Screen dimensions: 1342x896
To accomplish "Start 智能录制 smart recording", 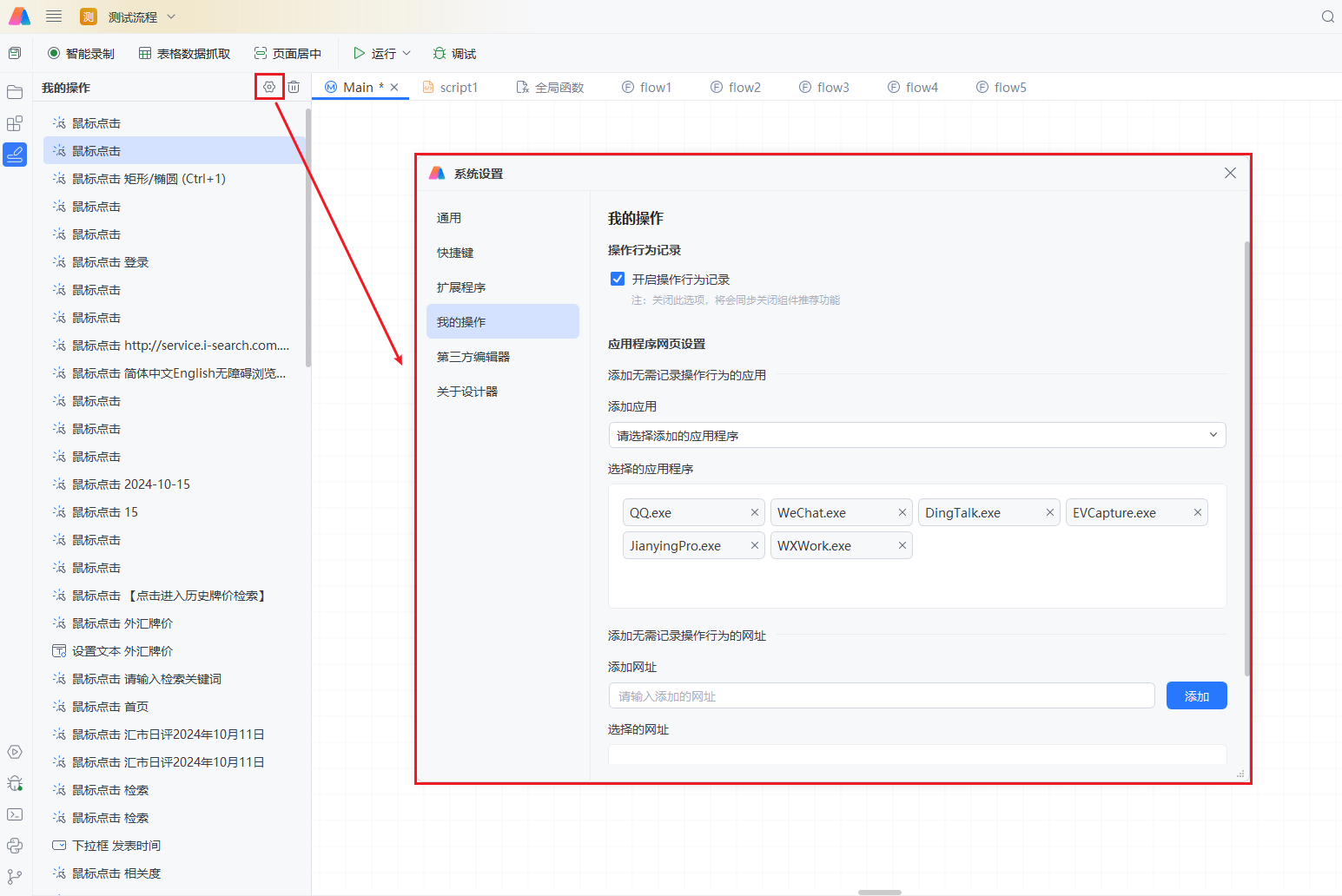I will [x=81, y=54].
